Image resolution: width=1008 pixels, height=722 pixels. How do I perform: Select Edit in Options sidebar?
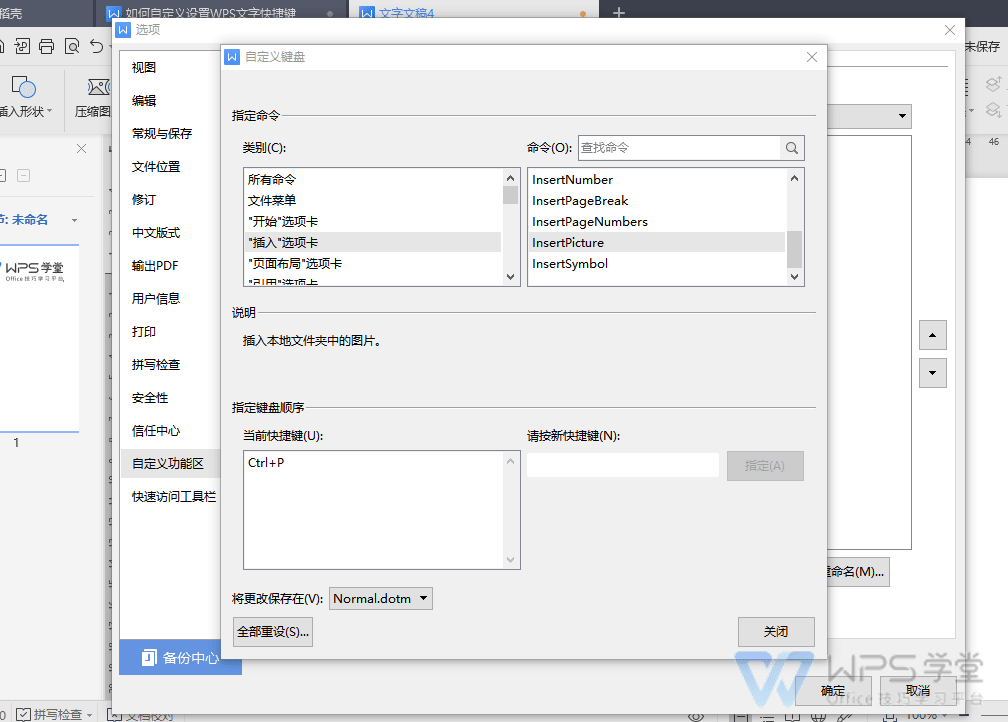(144, 101)
